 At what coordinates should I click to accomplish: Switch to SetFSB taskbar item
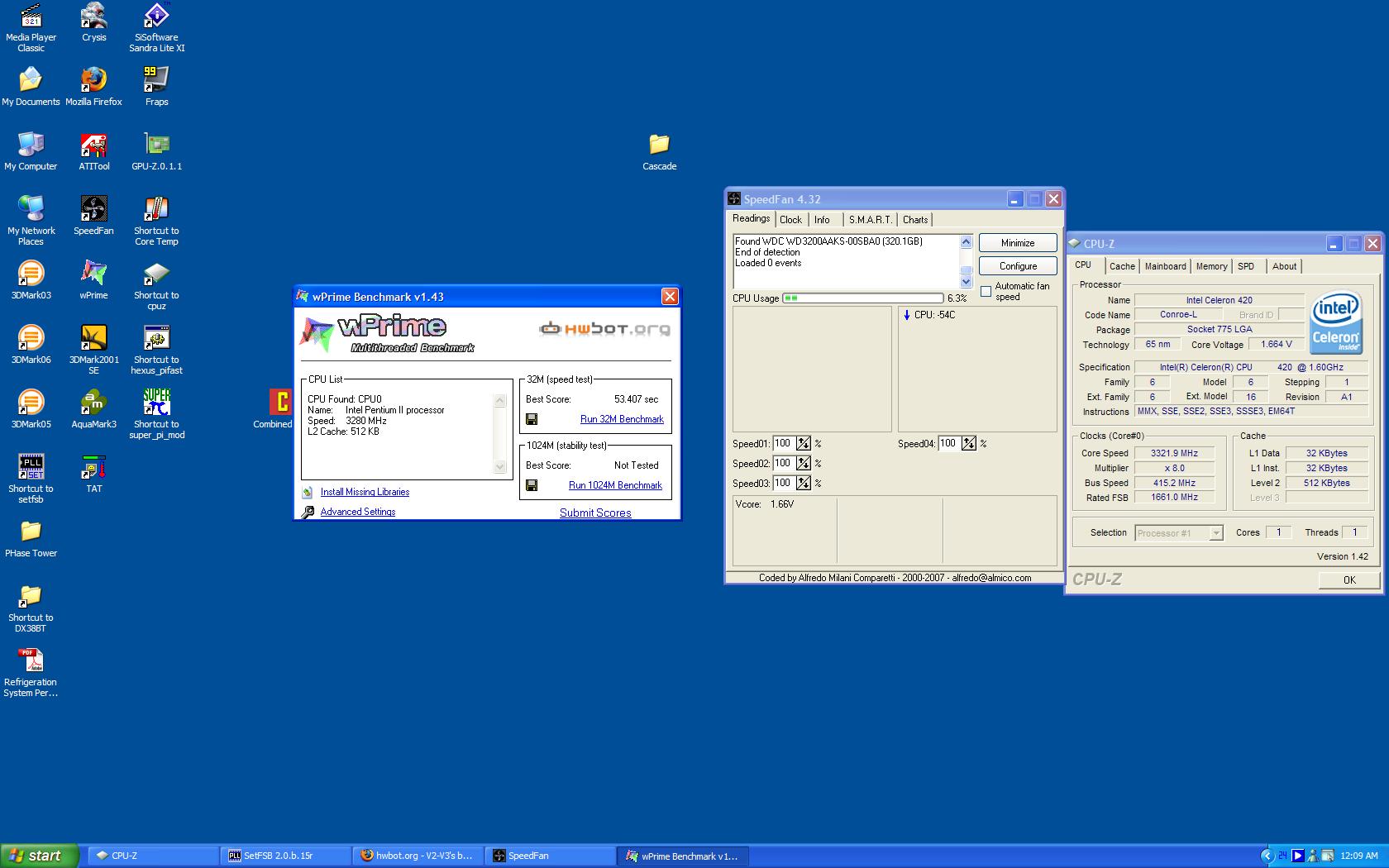(x=286, y=856)
